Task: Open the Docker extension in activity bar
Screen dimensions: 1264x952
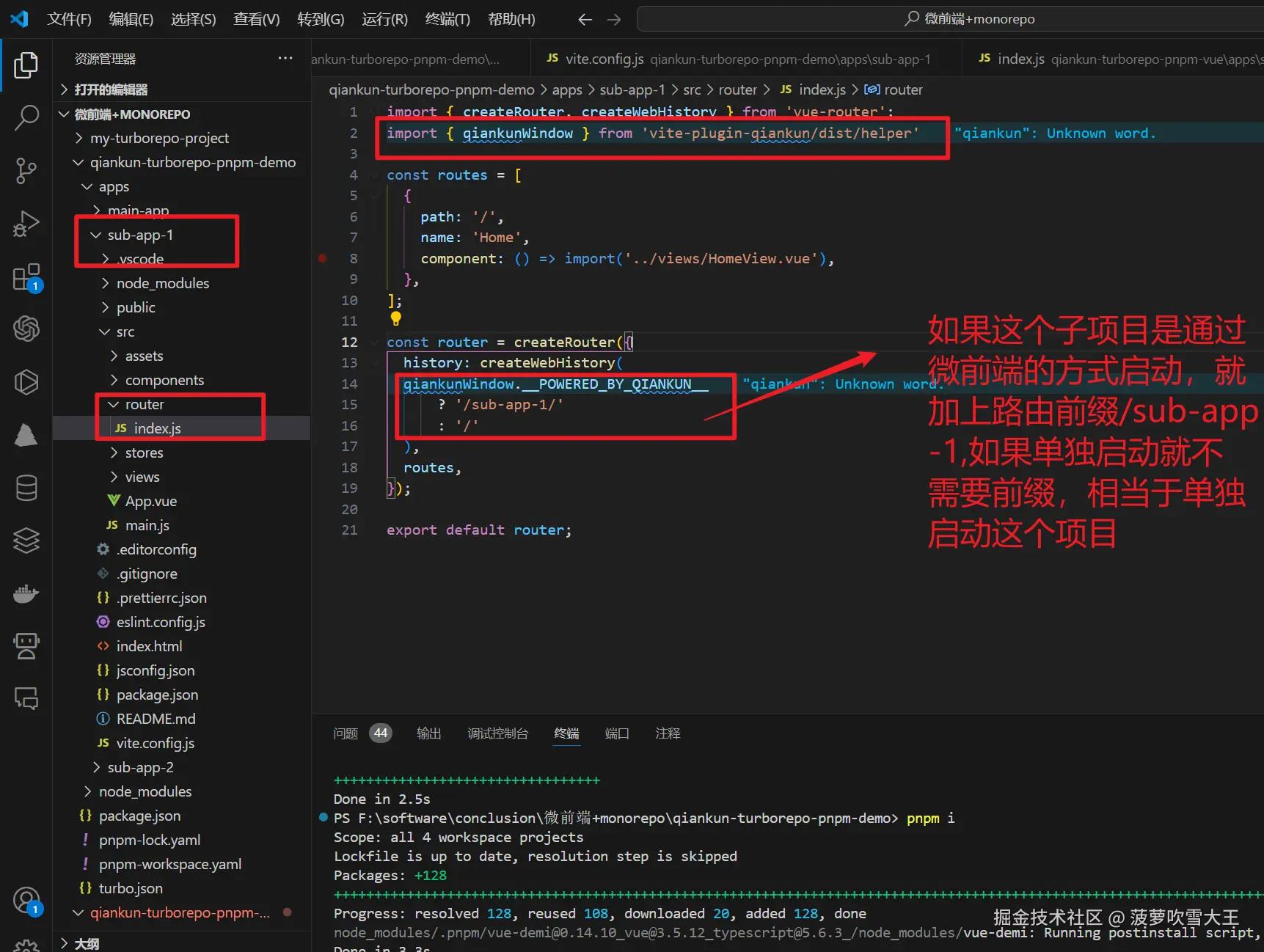Action: 26,593
